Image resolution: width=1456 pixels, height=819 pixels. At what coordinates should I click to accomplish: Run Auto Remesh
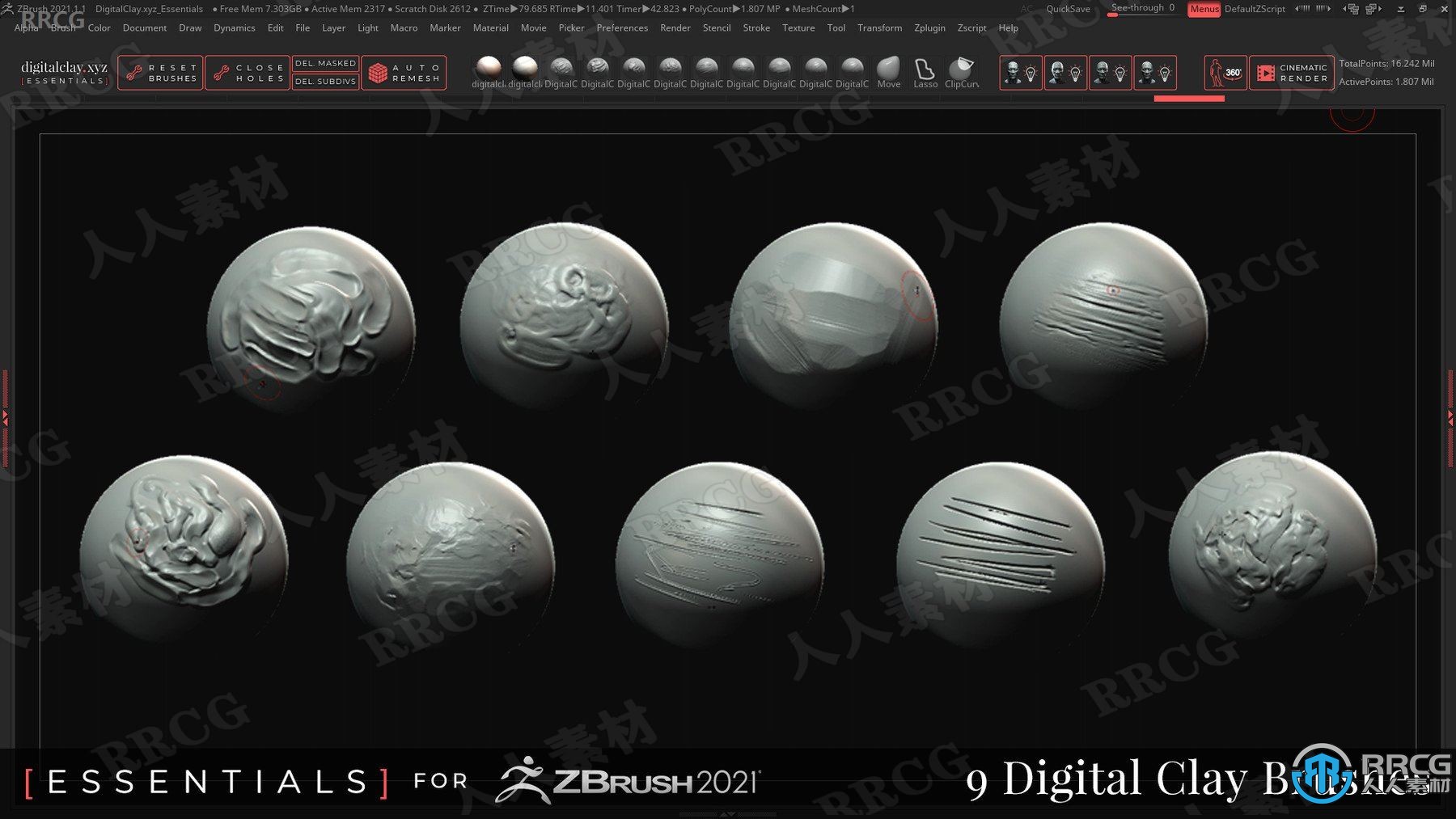pos(404,73)
